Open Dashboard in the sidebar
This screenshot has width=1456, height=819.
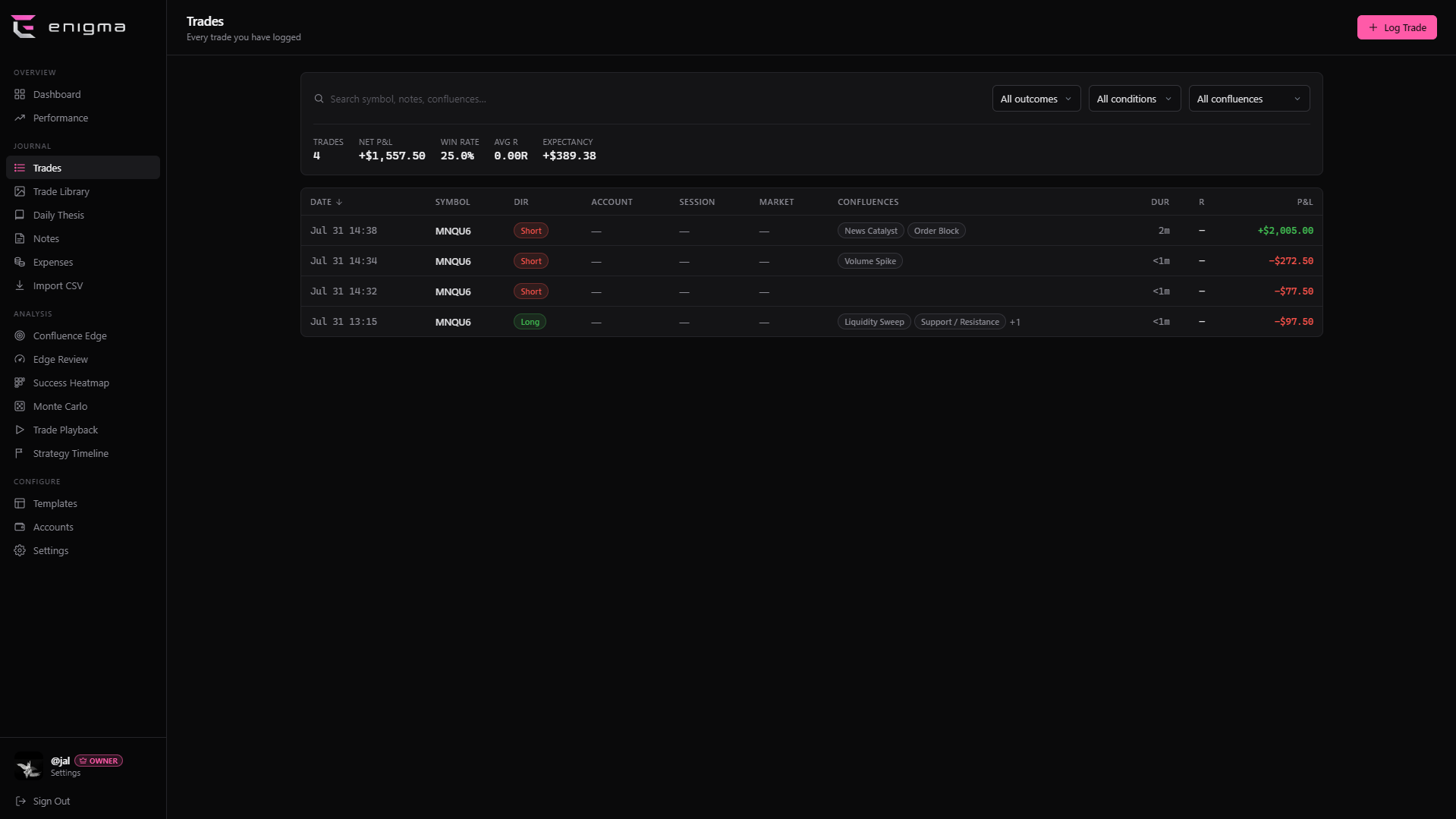pos(83,94)
